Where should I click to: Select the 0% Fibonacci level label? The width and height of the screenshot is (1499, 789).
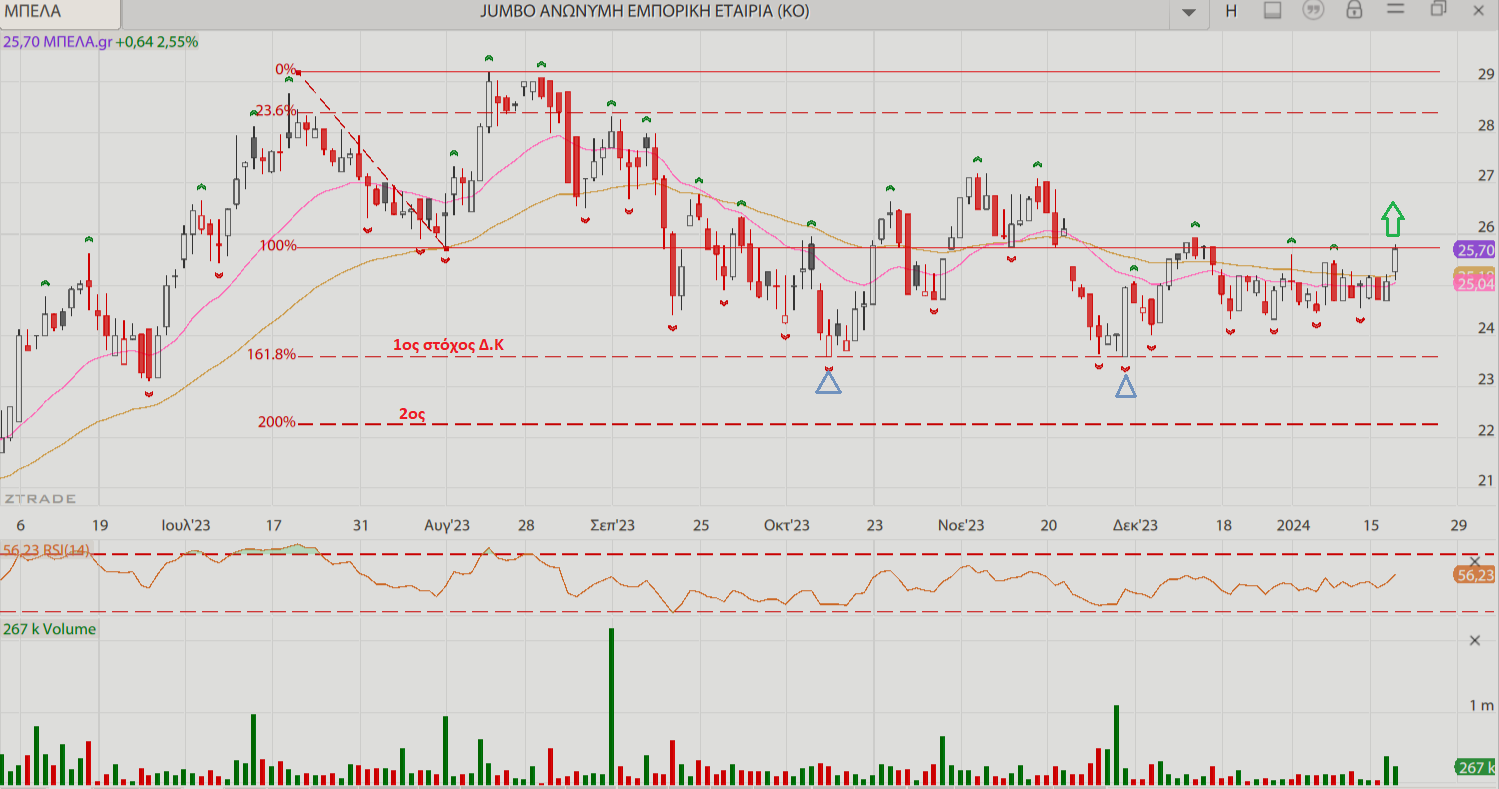click(x=285, y=69)
